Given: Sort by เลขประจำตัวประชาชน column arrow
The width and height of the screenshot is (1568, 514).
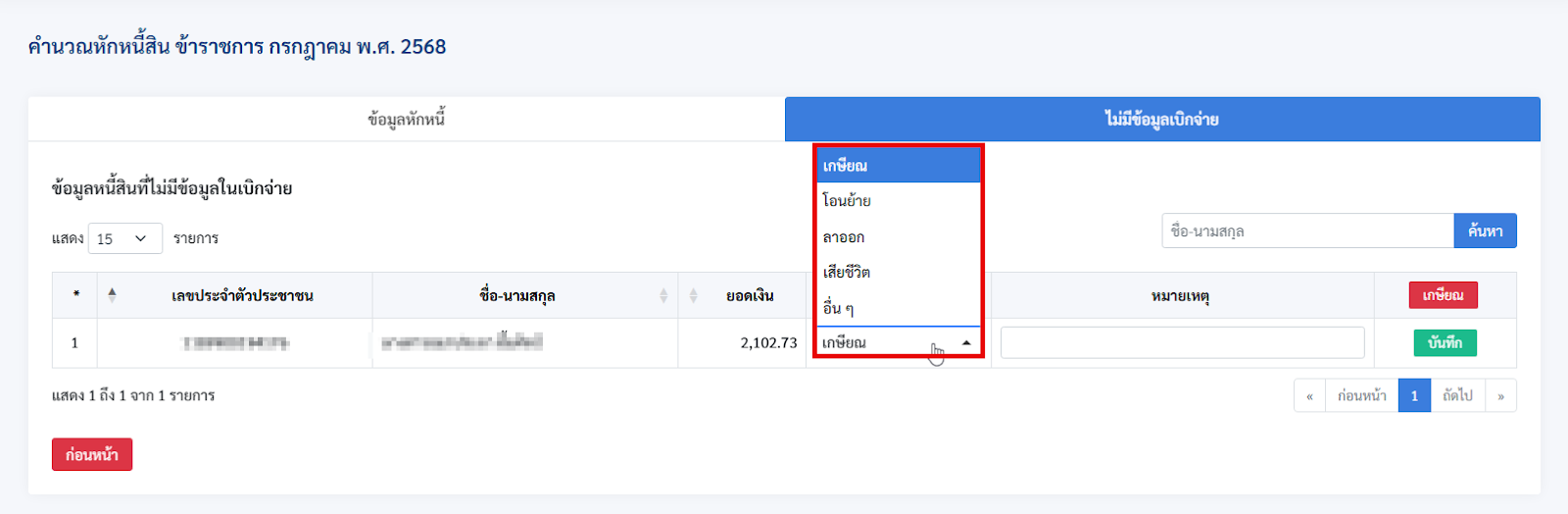Looking at the screenshot, I should (112, 295).
